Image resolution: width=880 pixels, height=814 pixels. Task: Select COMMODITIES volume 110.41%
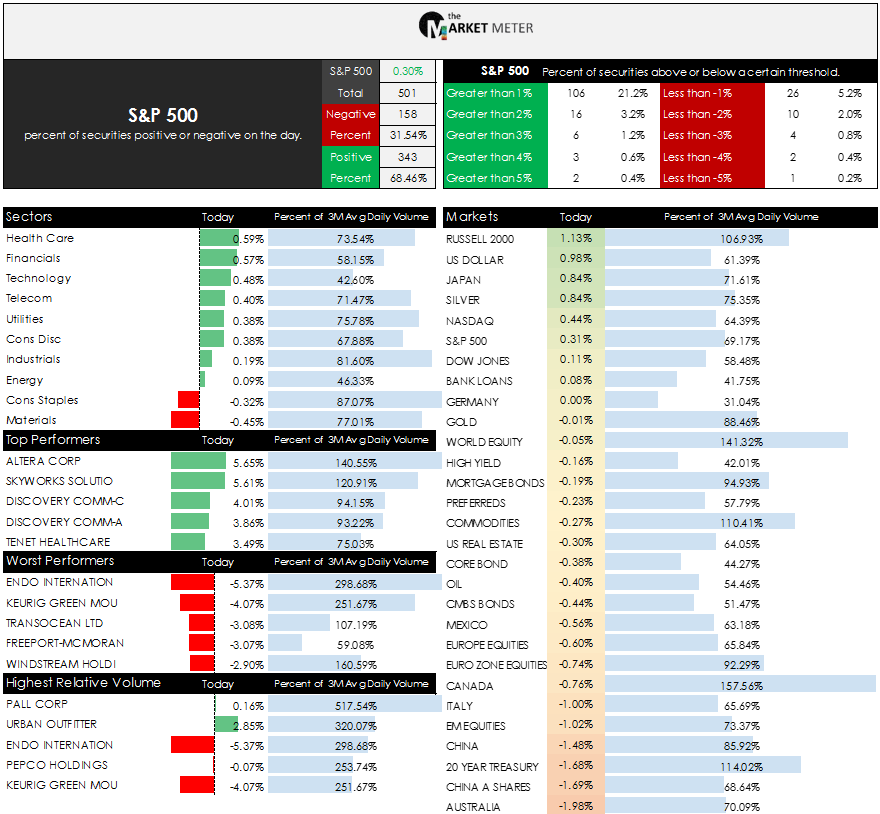click(x=741, y=523)
